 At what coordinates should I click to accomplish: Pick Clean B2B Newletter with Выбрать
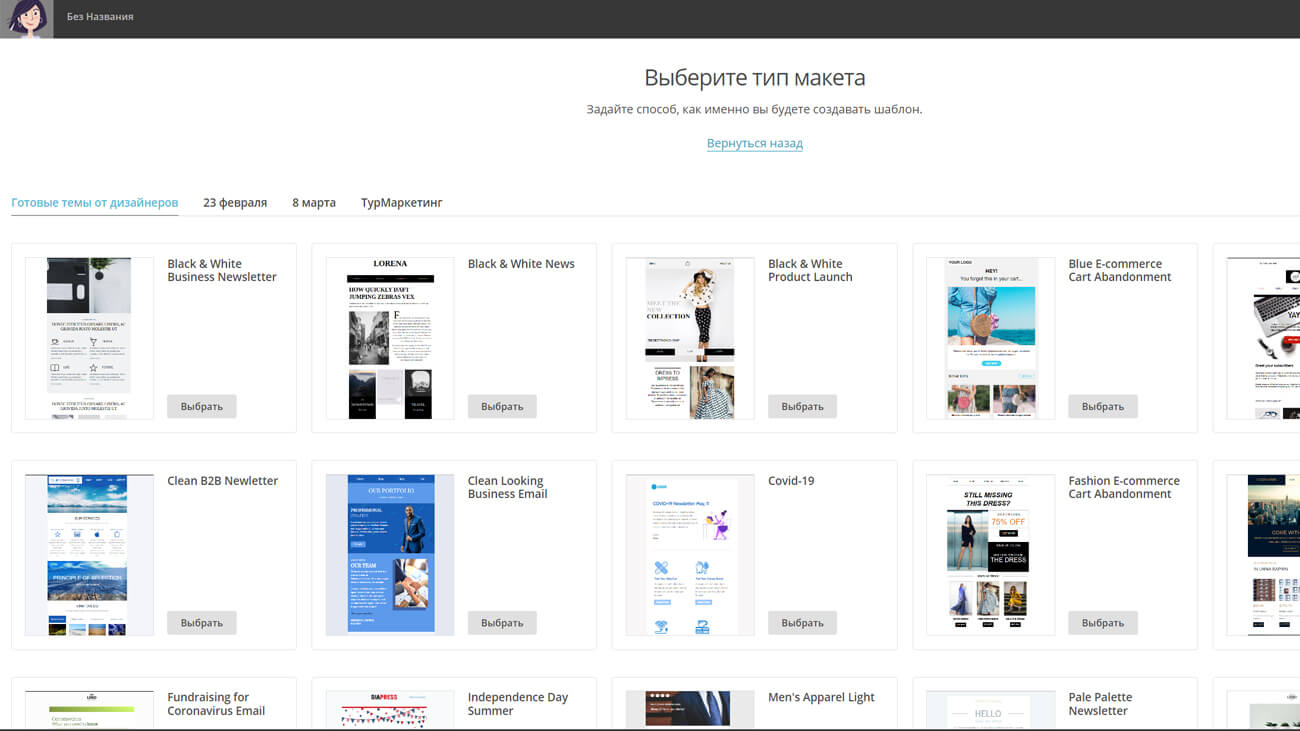(x=201, y=623)
